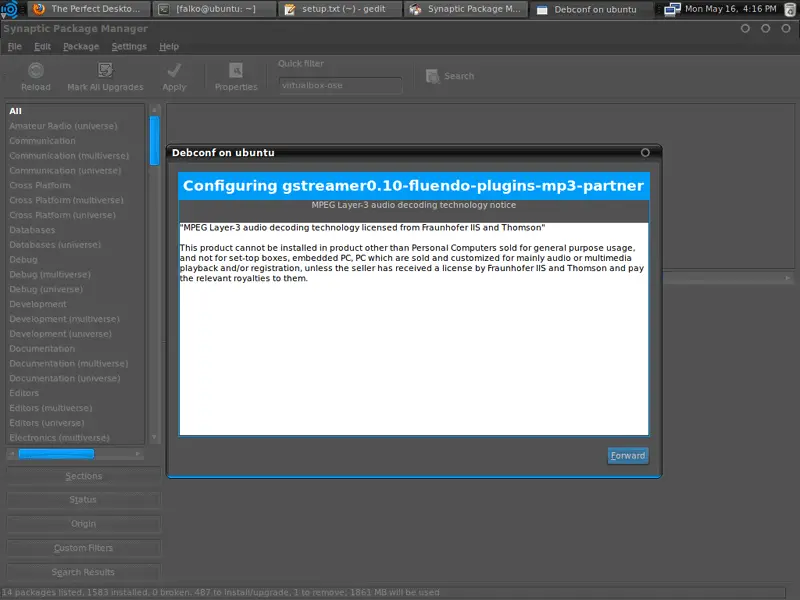Image resolution: width=800 pixels, height=600 pixels.
Task: Click the Firefox icon in the taskbar
Action: coord(39,9)
